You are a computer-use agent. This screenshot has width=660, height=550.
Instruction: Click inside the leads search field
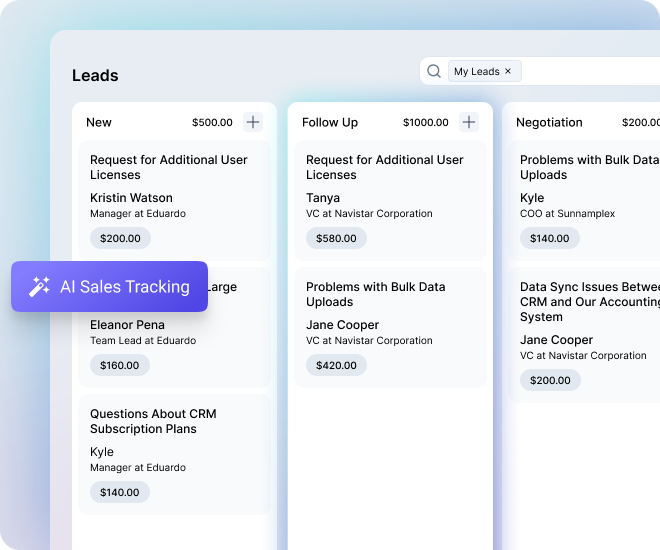click(x=590, y=71)
